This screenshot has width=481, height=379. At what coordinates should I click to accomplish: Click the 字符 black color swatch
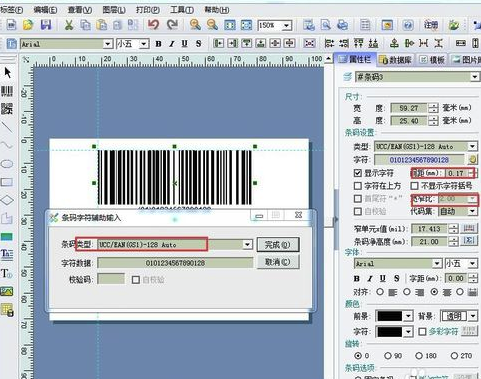(389, 331)
